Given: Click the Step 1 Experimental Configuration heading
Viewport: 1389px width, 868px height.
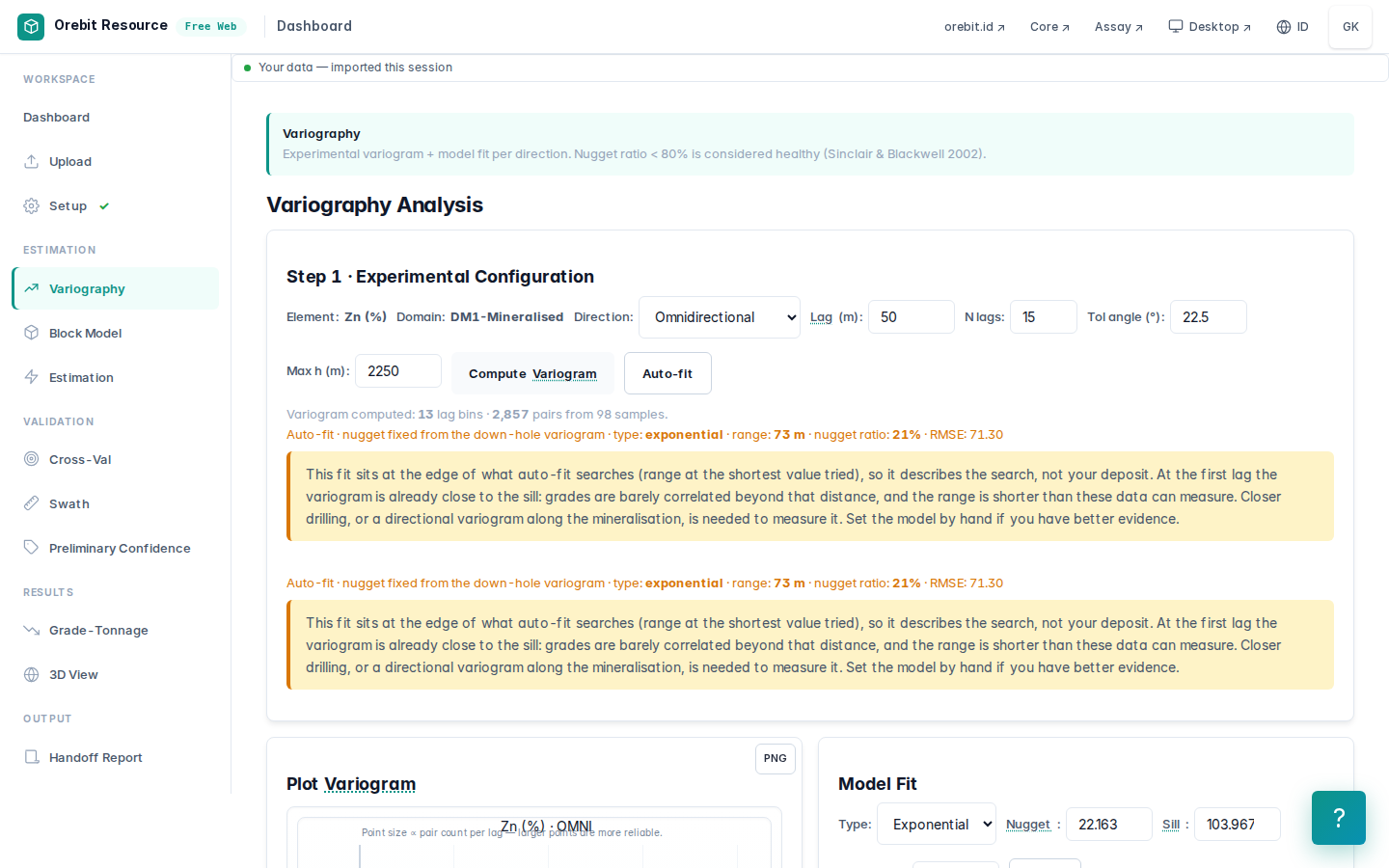Looking at the screenshot, I should [440, 277].
